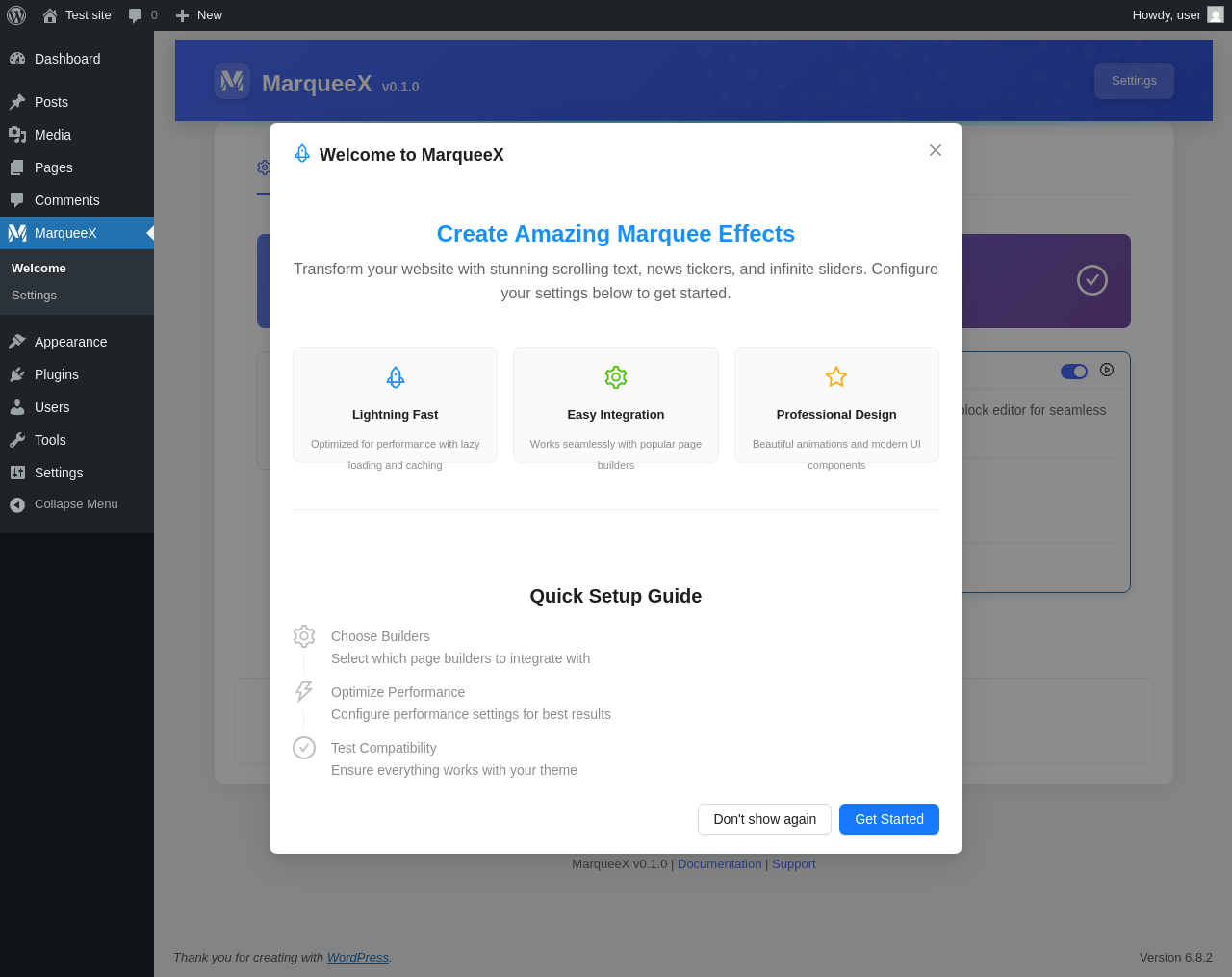Click the Lightning Fast card title
This screenshot has width=1232, height=977.
(396, 415)
